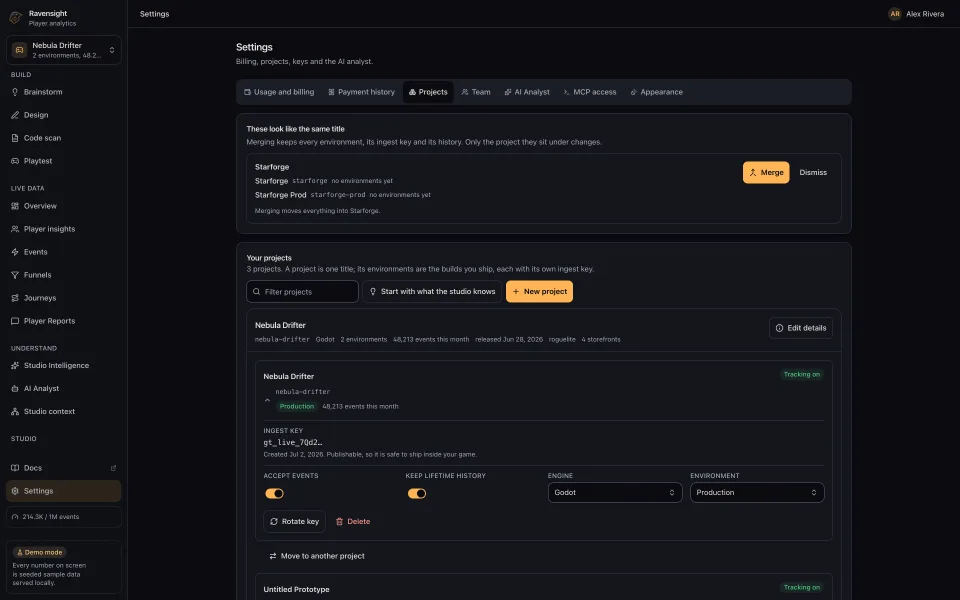Click the Journeys route icon
The height and width of the screenshot is (600, 960).
(x=15, y=298)
